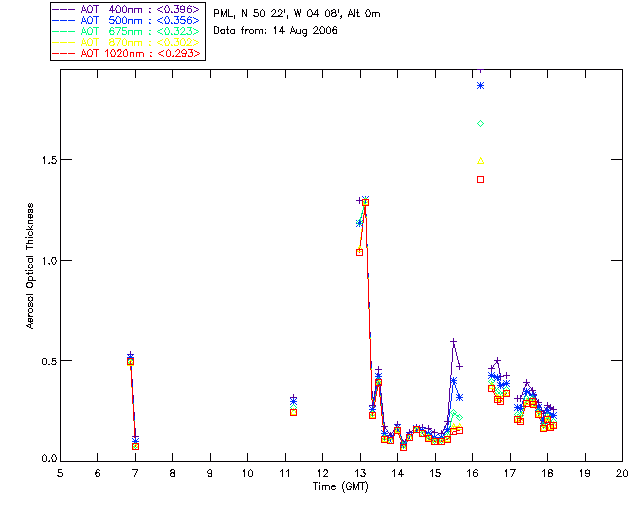Select the AOT 675nm legend entry
This screenshot has height=512, width=640.
pos(128,31)
